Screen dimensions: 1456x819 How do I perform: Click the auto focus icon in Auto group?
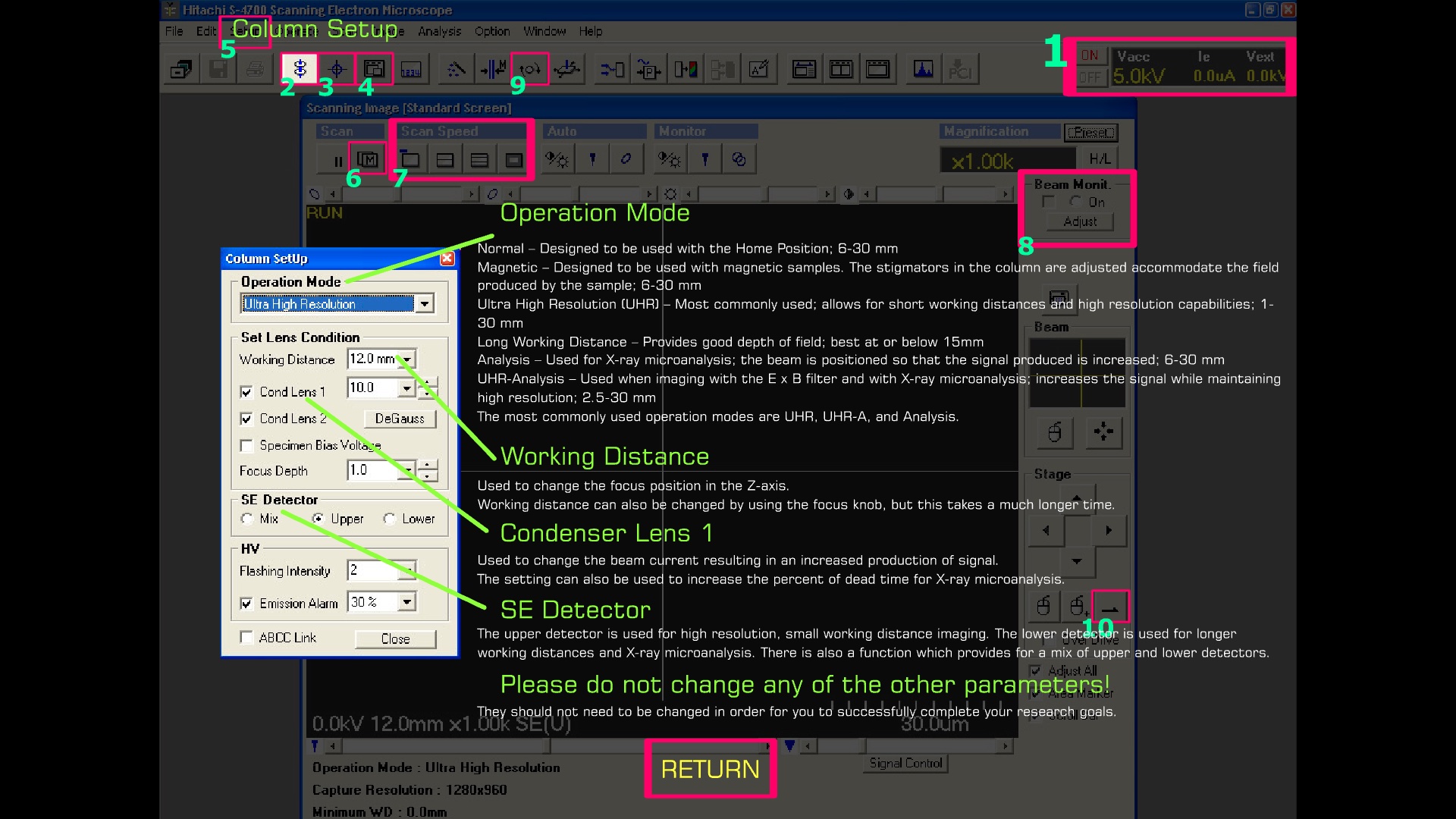point(592,159)
